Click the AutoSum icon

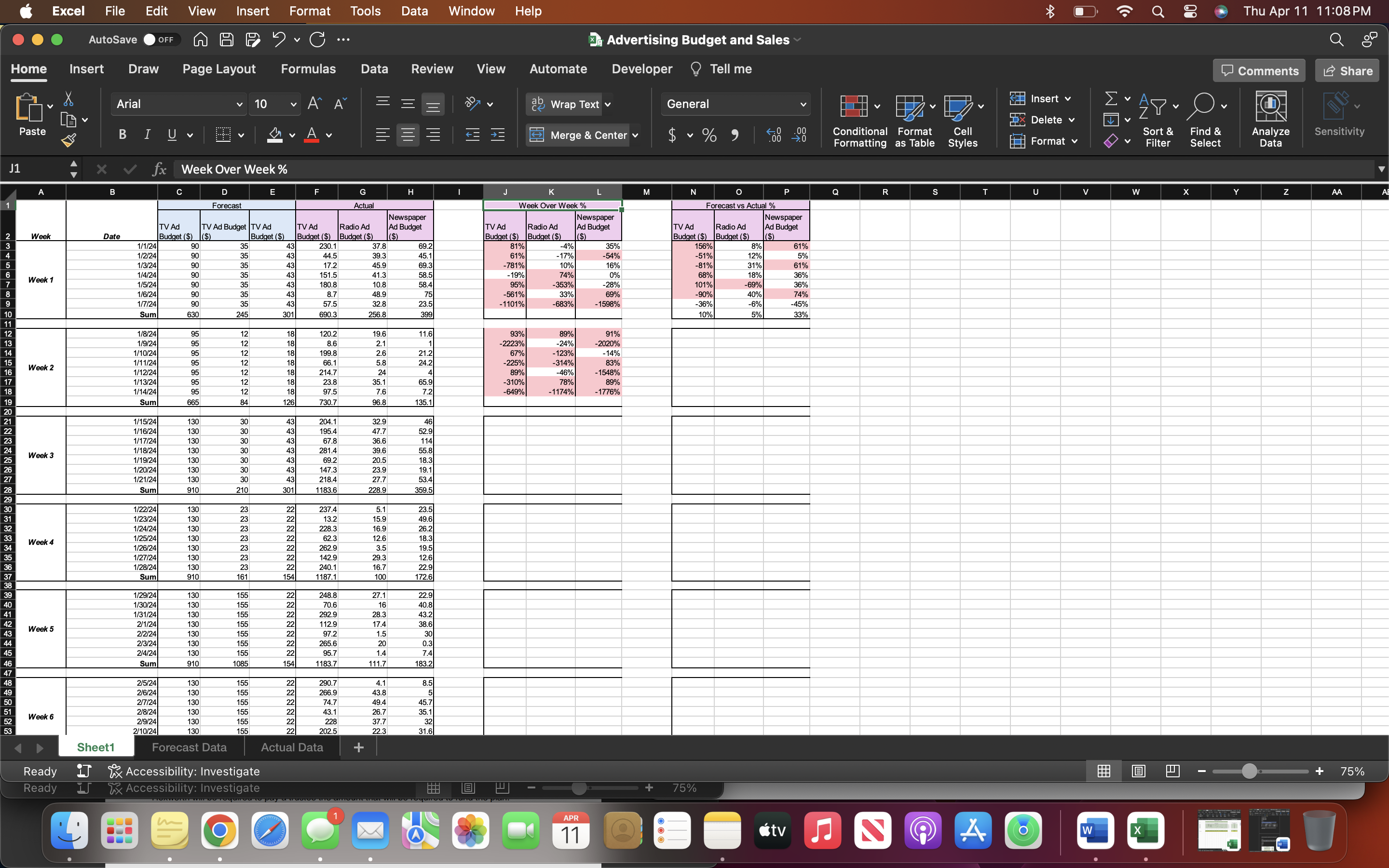(1112, 97)
